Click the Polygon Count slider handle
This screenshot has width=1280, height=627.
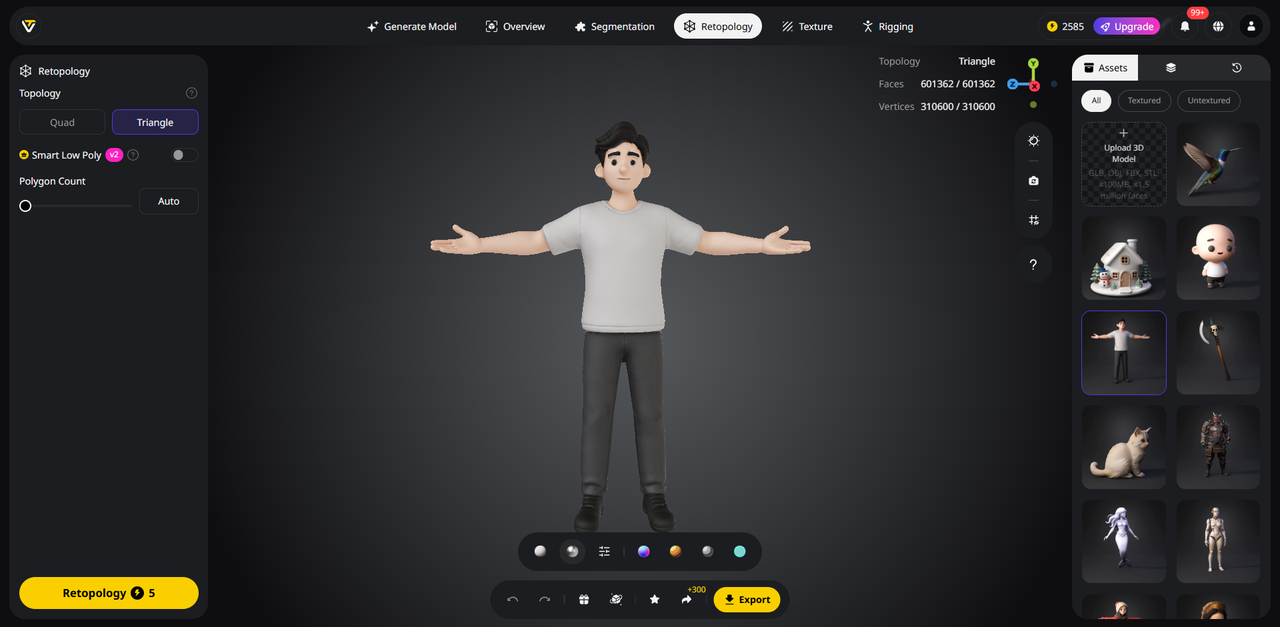[x=26, y=206]
